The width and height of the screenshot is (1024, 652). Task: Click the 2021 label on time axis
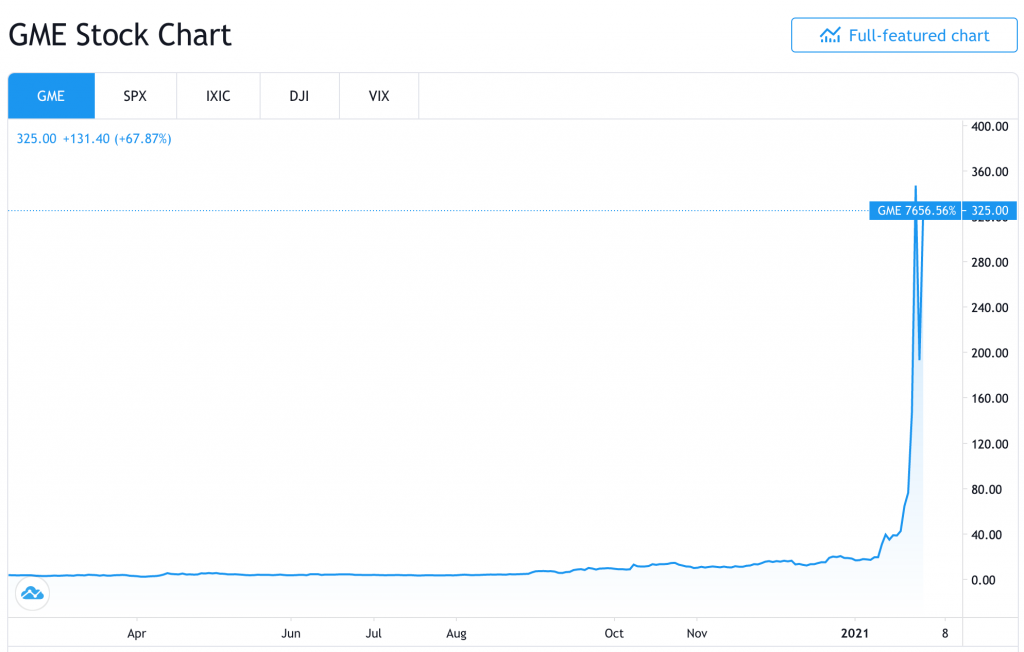(x=856, y=633)
